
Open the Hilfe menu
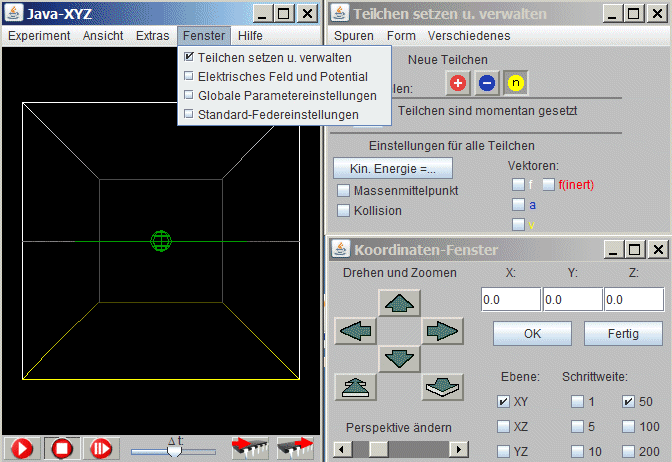pyautogui.click(x=250, y=36)
